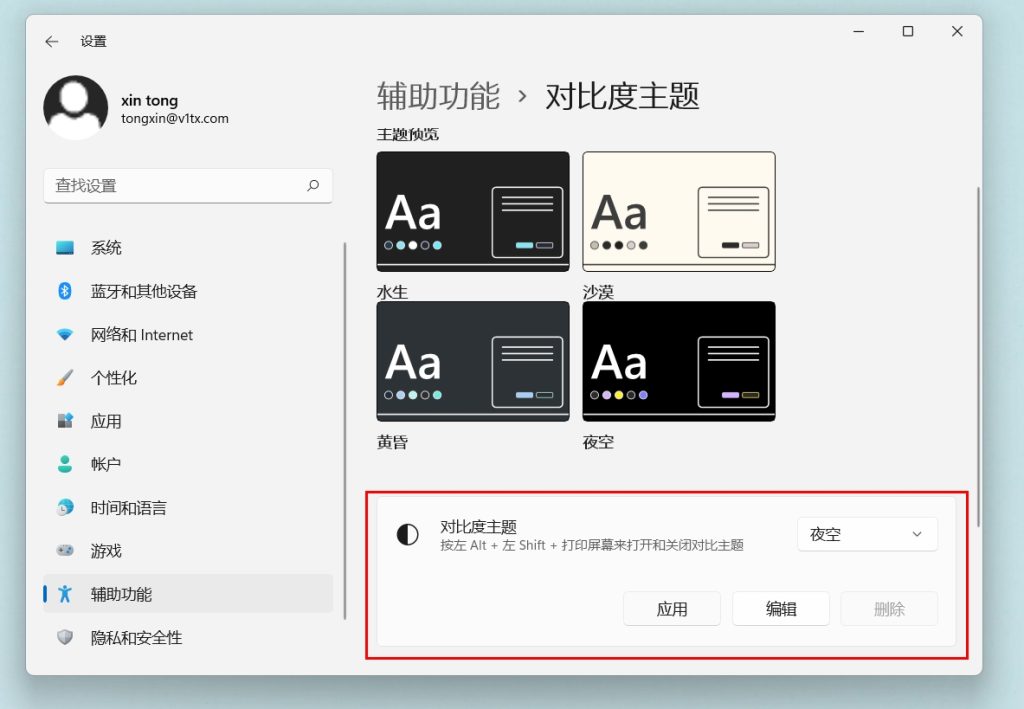This screenshot has width=1024, height=709.
Task: Click the 辅助功能 accessibility figure icon
Action: coord(65,594)
